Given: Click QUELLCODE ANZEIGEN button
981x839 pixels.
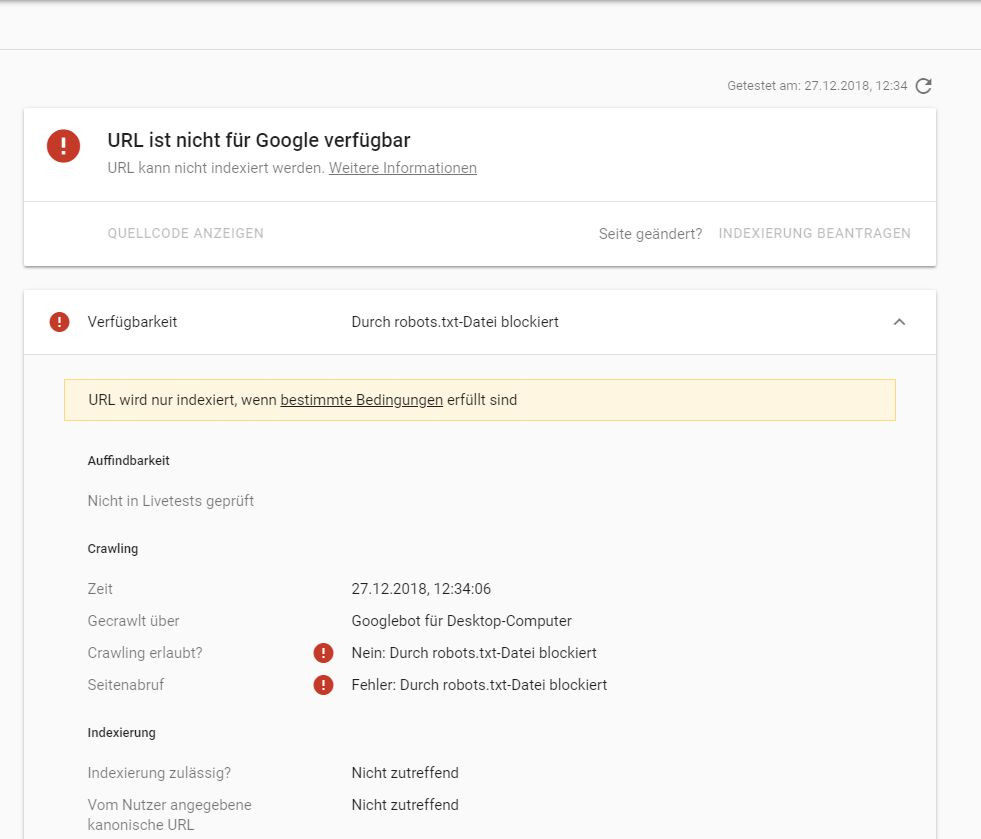Looking at the screenshot, I should (186, 233).
